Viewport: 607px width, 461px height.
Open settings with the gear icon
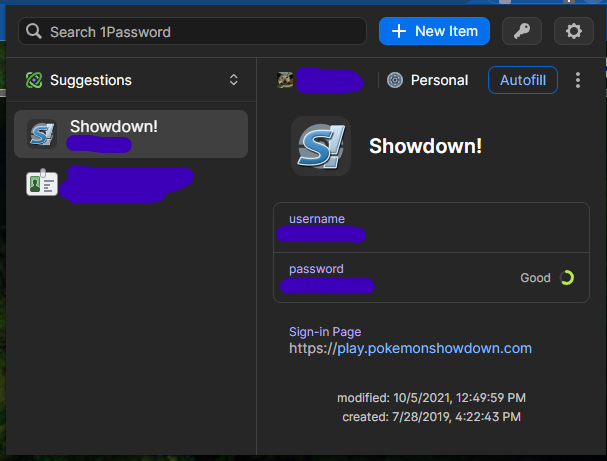point(574,31)
